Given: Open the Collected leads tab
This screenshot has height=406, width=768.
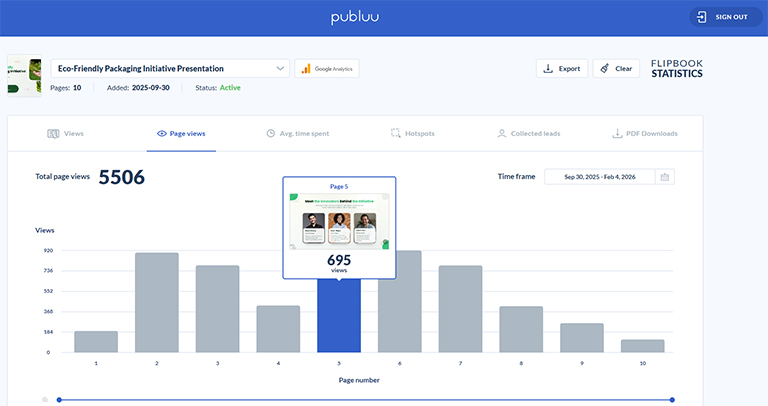Looking at the screenshot, I should pos(529,134).
